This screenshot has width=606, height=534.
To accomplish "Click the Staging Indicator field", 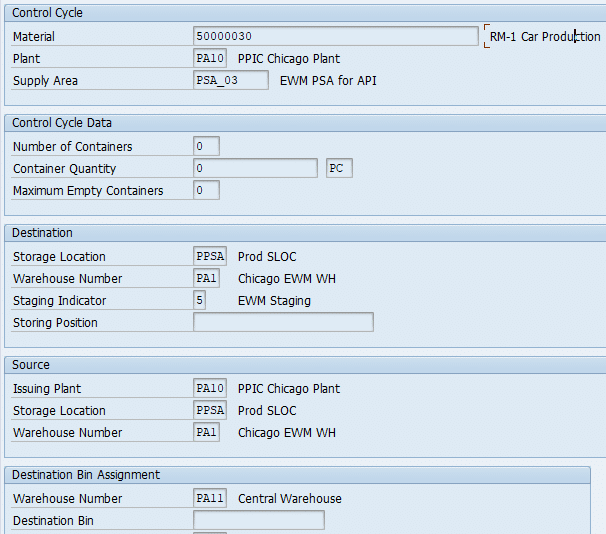I will coord(200,301).
